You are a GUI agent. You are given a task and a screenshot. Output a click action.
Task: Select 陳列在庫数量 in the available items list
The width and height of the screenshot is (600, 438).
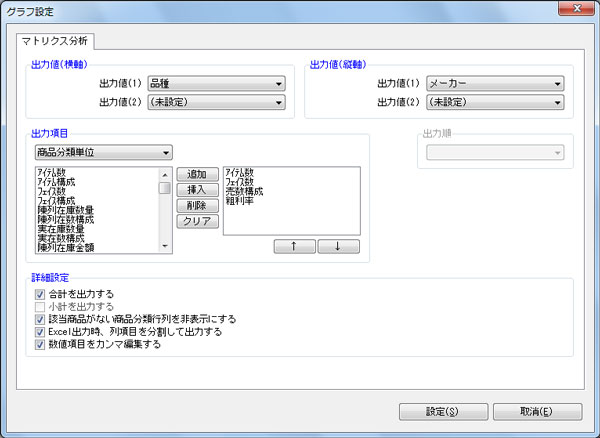tap(66, 210)
